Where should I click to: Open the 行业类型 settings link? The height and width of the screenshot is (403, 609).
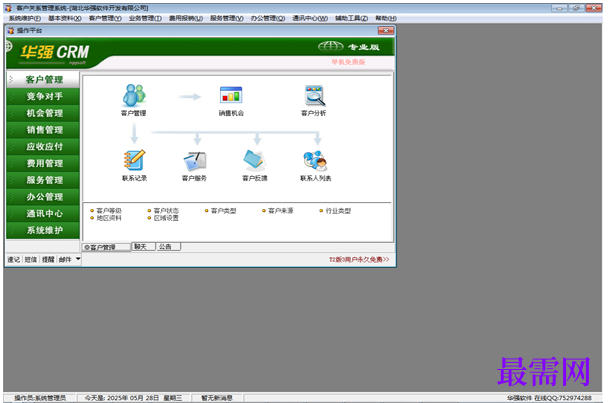pyautogui.click(x=335, y=211)
